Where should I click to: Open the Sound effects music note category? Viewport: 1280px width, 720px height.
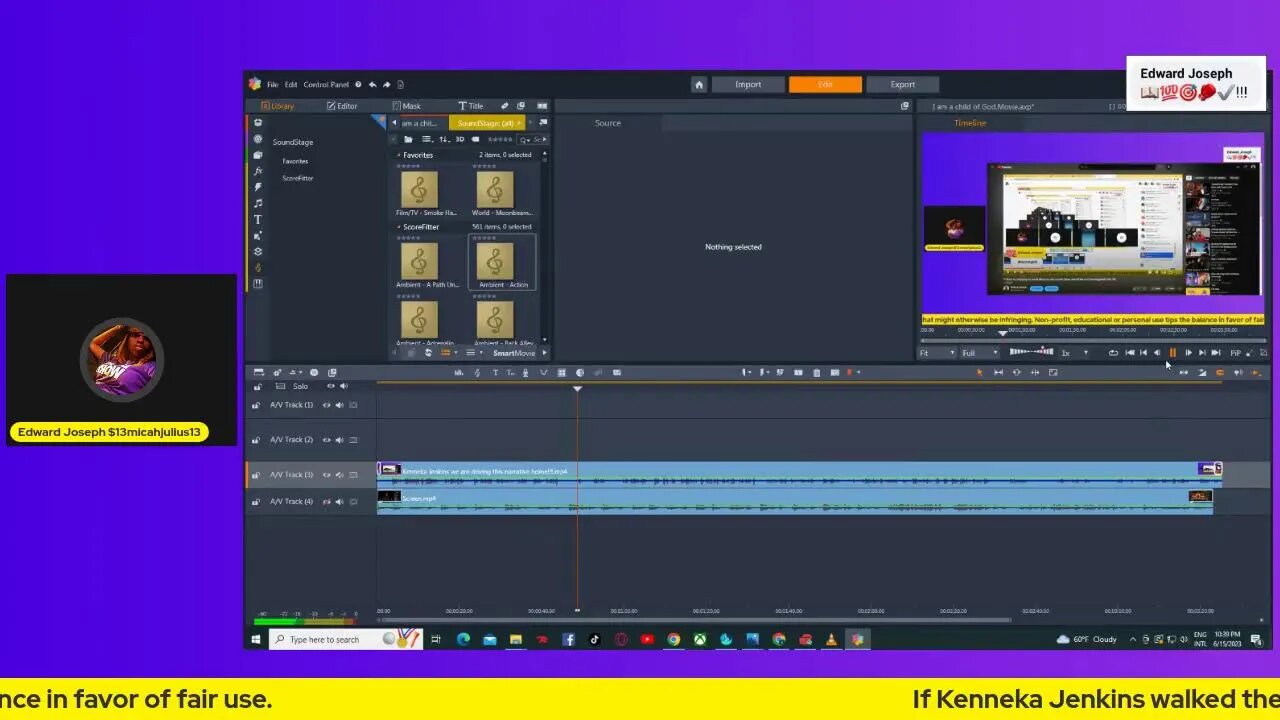point(258,203)
